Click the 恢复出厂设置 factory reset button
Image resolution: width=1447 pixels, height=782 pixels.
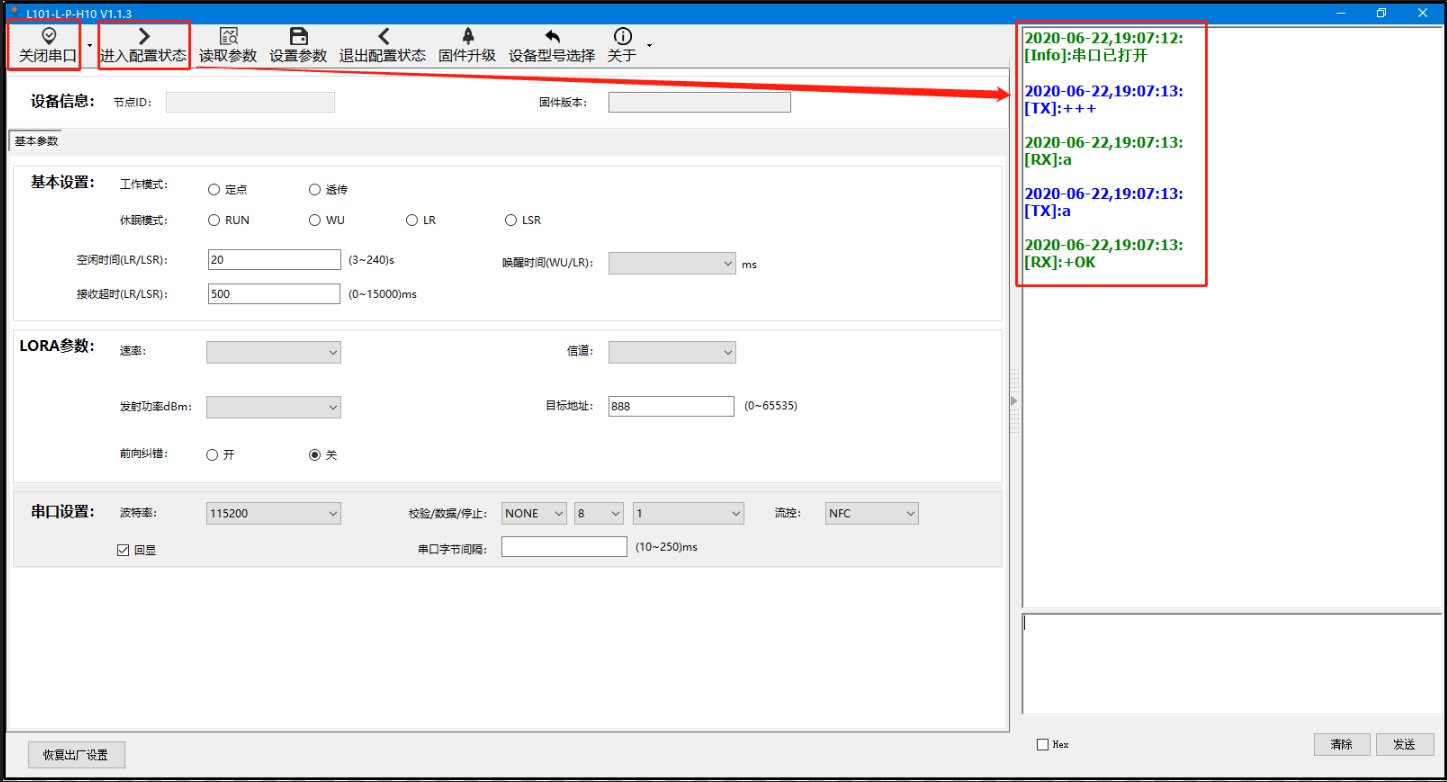[75, 755]
